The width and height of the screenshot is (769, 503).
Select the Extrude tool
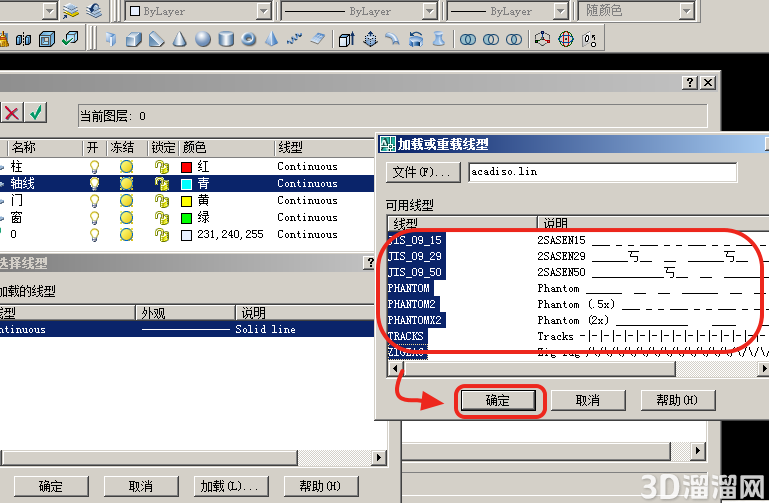(x=347, y=39)
